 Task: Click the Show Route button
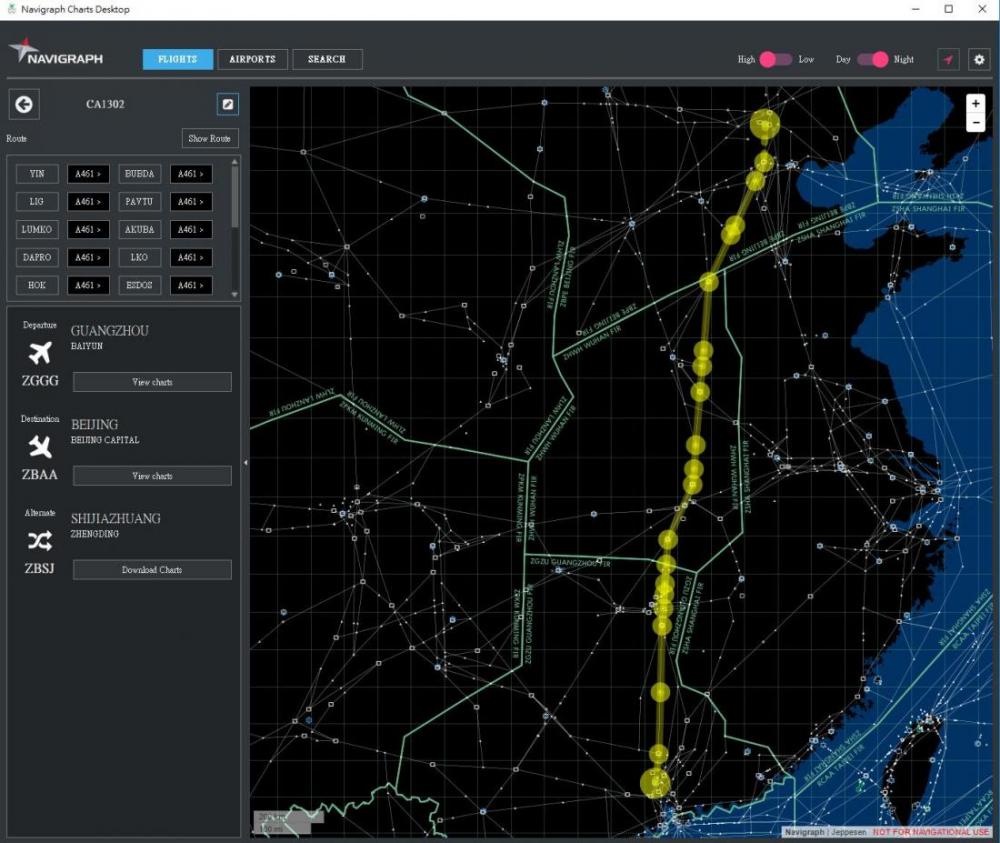pos(210,138)
